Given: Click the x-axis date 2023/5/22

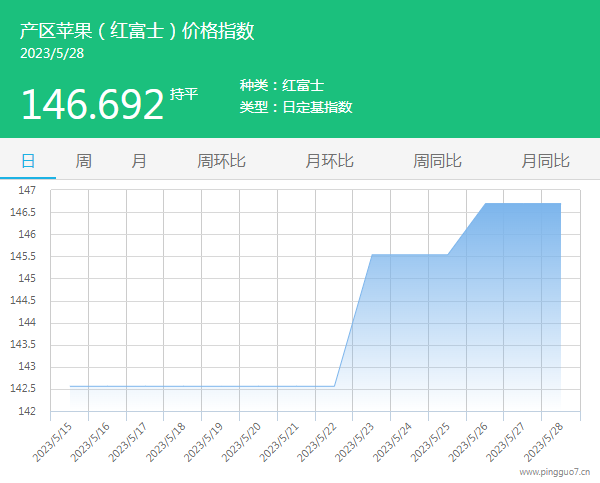Looking at the screenshot, I should point(317,442).
